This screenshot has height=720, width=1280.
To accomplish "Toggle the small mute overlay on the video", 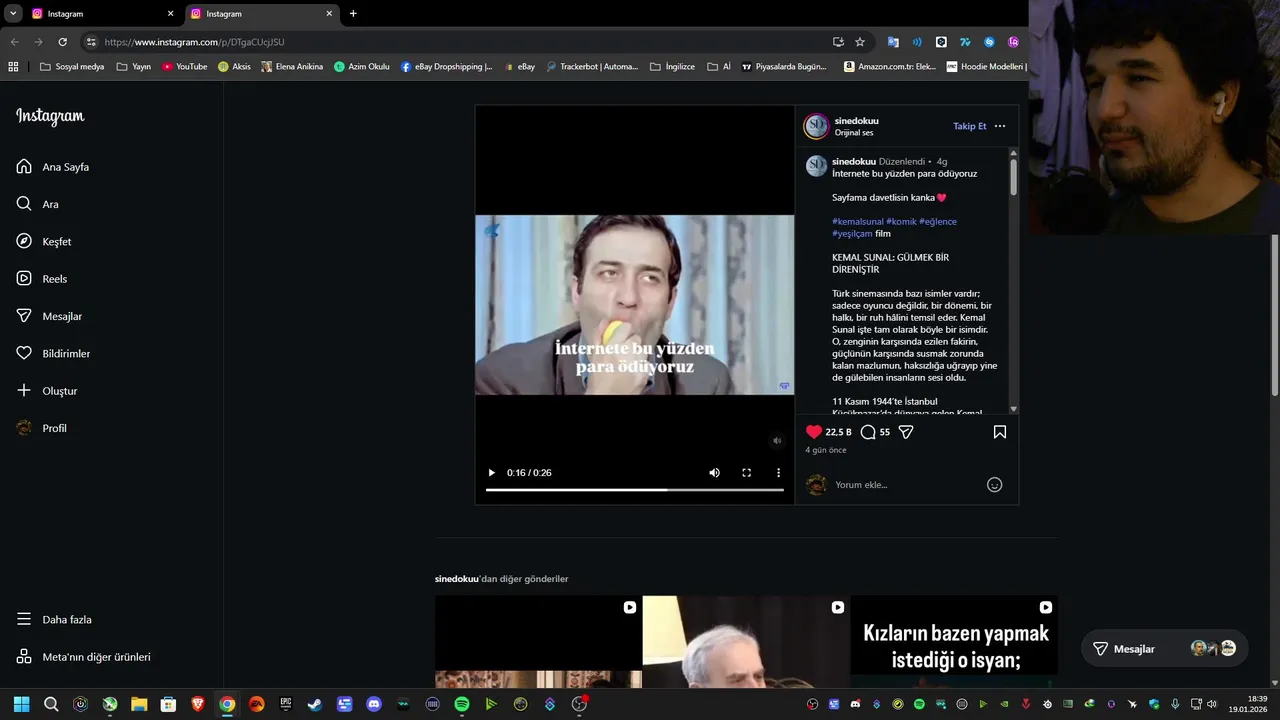I will click(777, 441).
